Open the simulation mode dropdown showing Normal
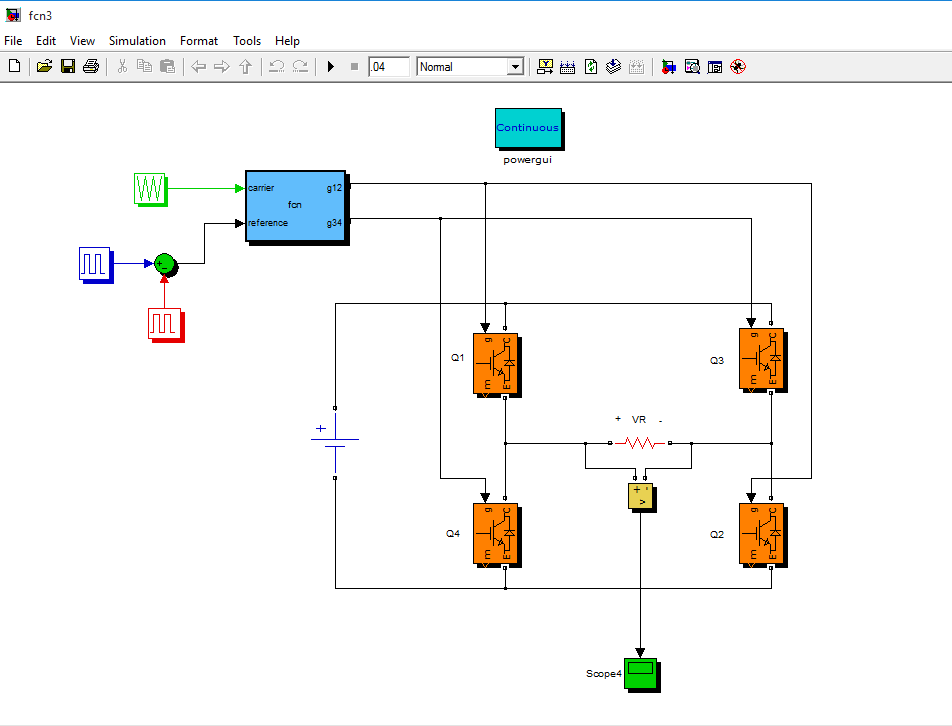Viewport: 952px width, 726px height. tap(470, 67)
